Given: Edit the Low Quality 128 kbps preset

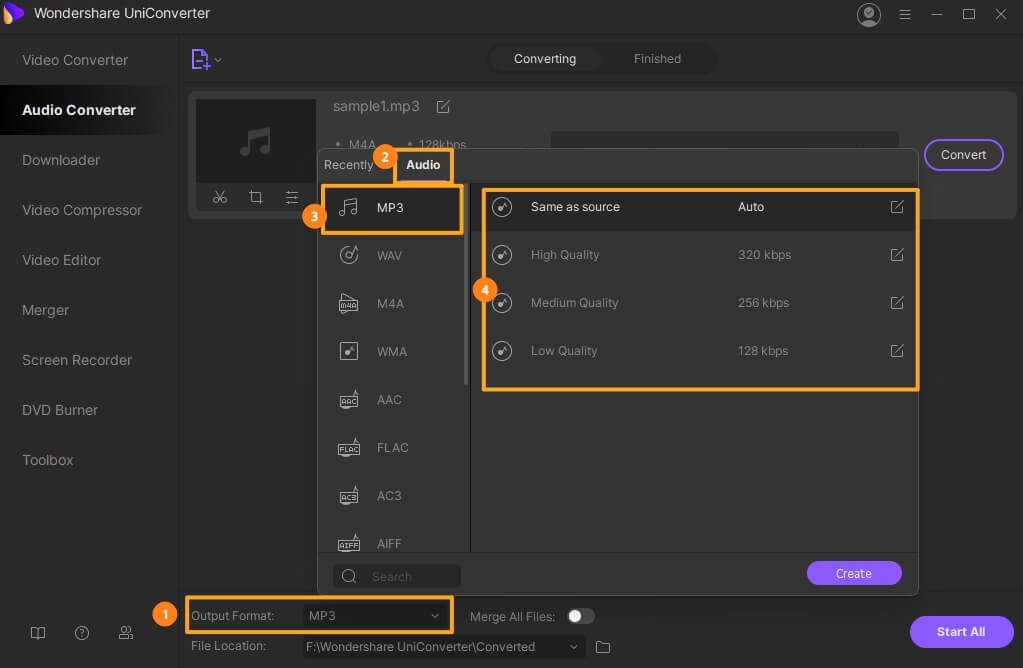Looking at the screenshot, I should (x=897, y=351).
